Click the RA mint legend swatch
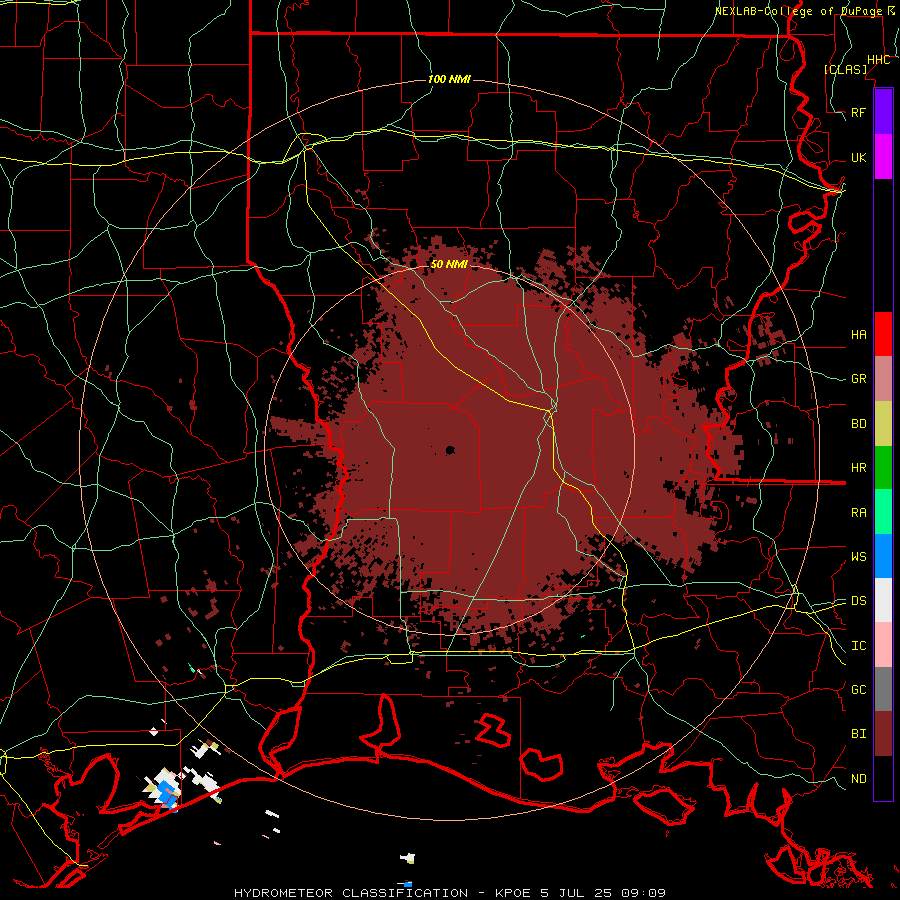Viewport: 900px width, 900px height. point(883,512)
